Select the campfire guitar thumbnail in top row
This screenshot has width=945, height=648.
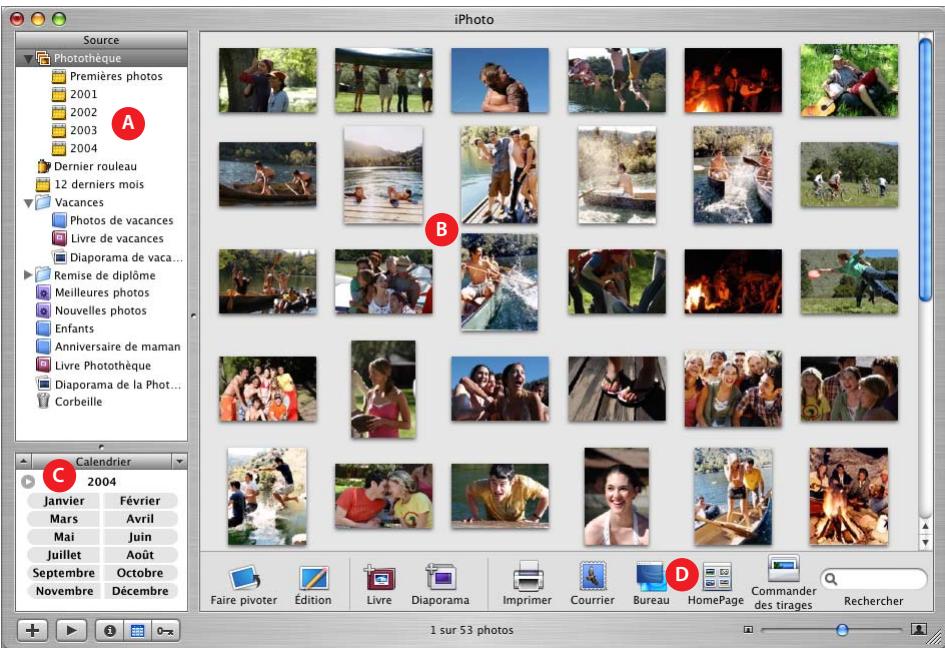click(733, 80)
